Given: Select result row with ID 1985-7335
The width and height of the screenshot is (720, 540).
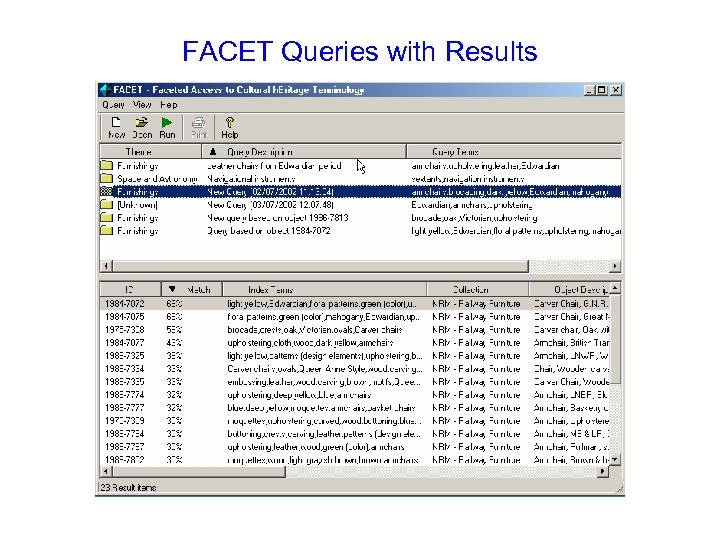Looking at the screenshot, I should (x=355, y=382).
